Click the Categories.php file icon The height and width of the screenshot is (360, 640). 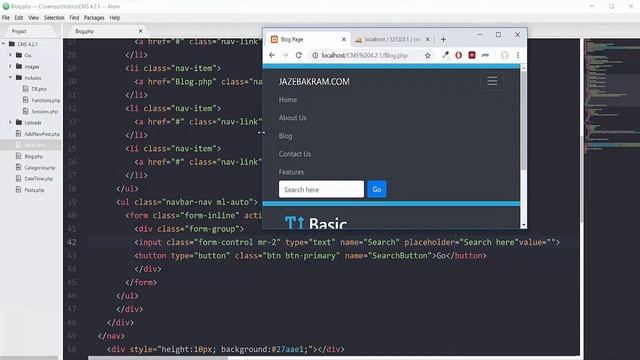tap(18, 167)
